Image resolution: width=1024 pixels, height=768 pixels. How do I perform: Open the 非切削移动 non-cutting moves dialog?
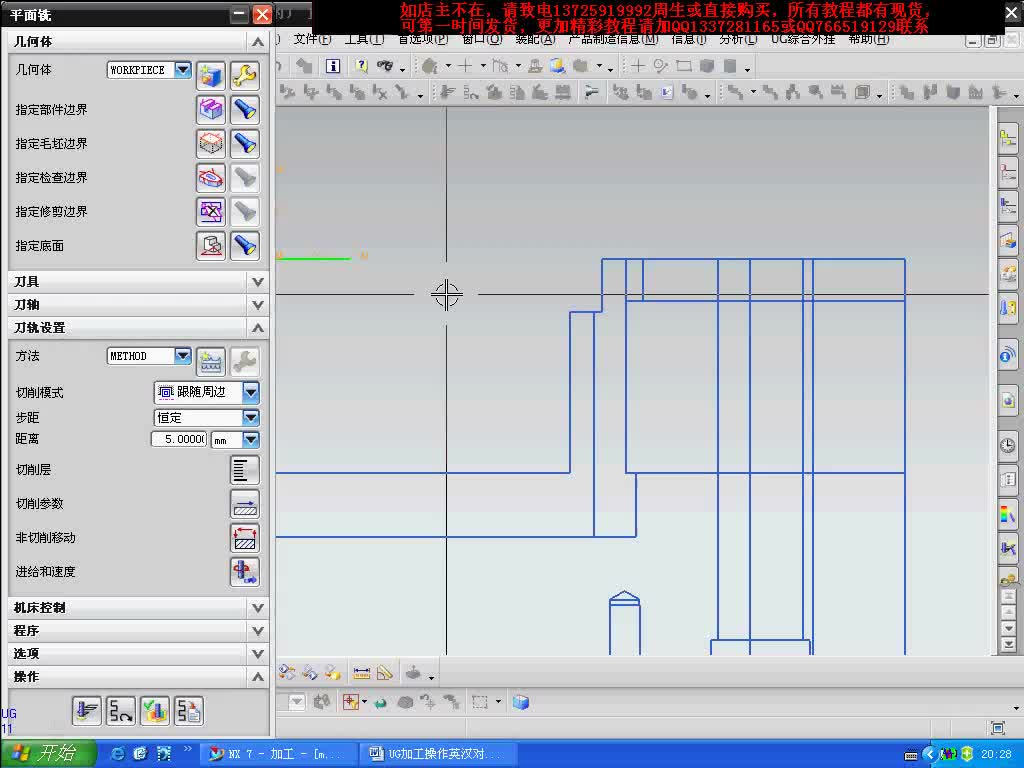[x=245, y=538]
